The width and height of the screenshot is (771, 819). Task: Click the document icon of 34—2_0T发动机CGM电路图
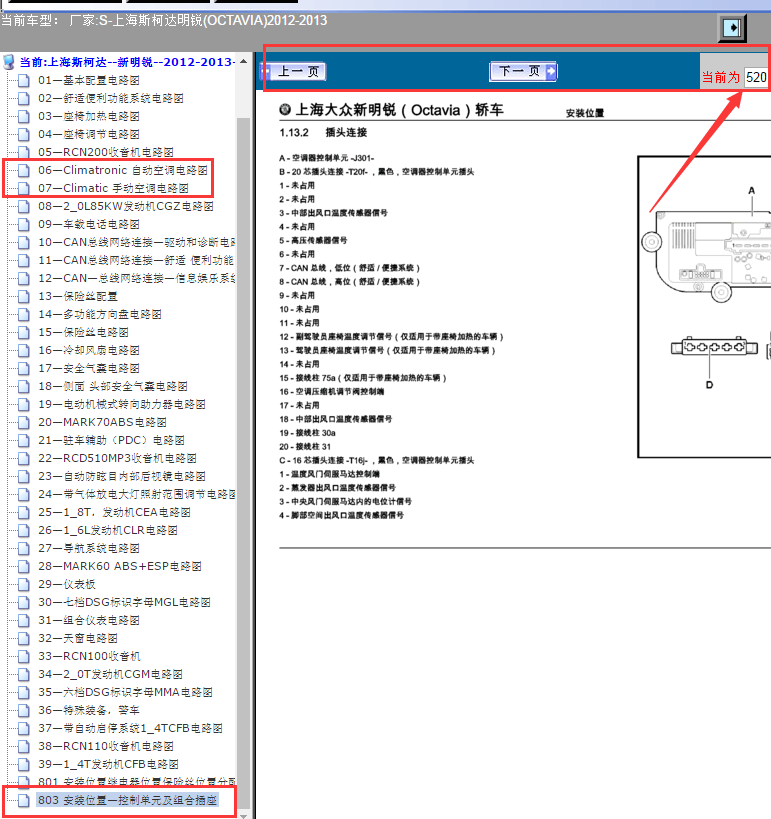tap(24, 674)
